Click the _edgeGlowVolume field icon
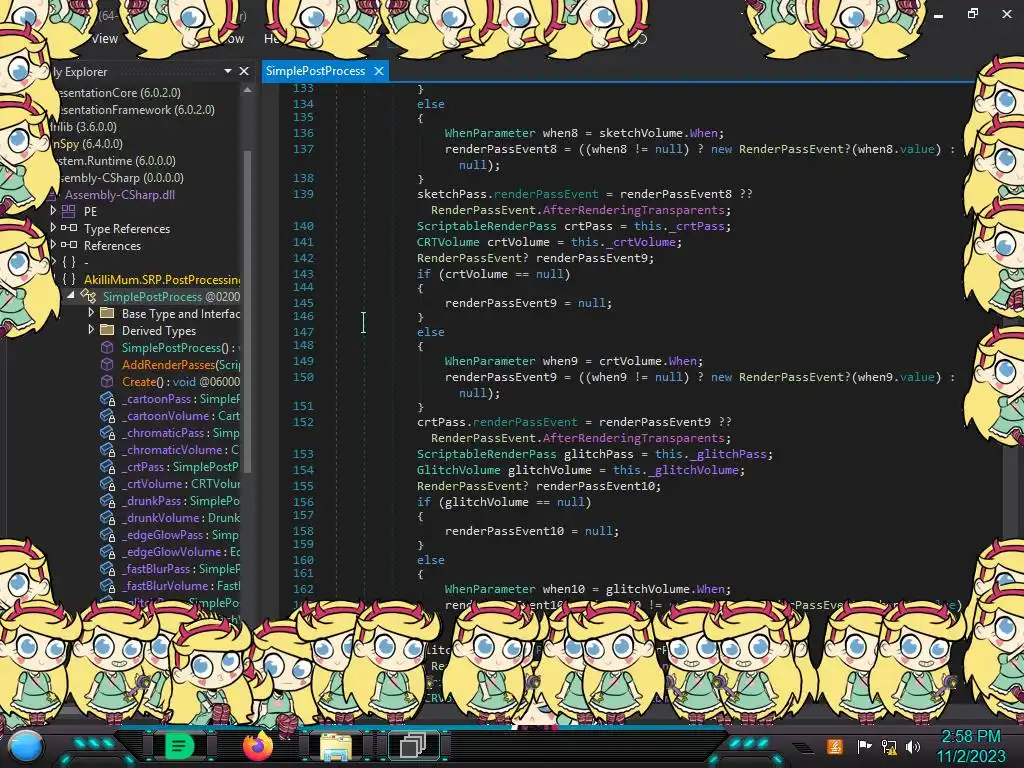Screen dimensions: 1024x768 click(107, 552)
